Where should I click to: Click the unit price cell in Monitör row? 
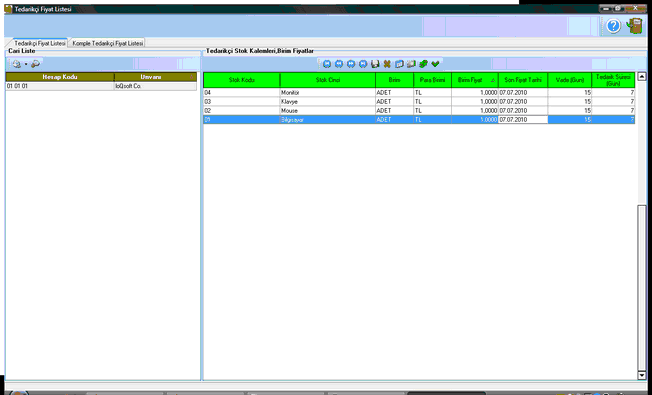click(475, 93)
